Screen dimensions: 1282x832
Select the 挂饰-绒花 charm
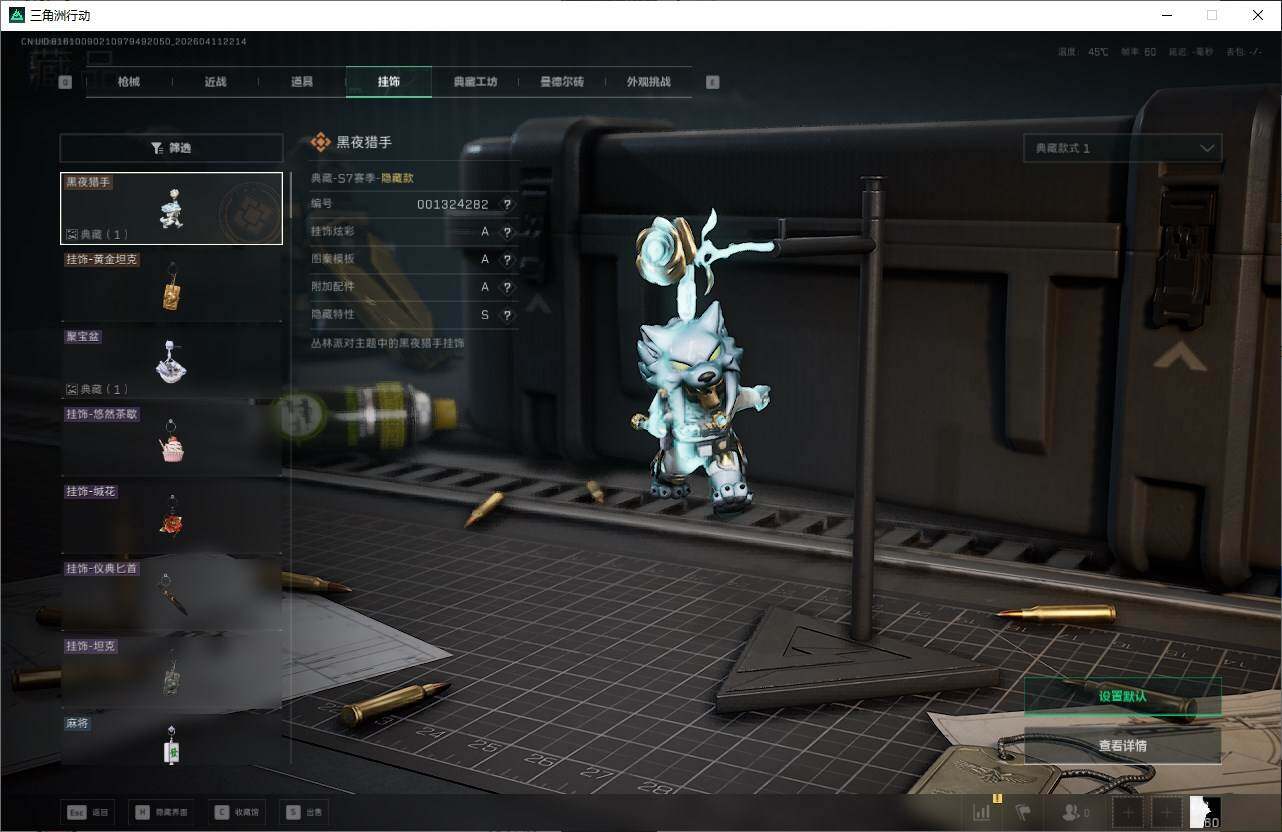(x=171, y=518)
